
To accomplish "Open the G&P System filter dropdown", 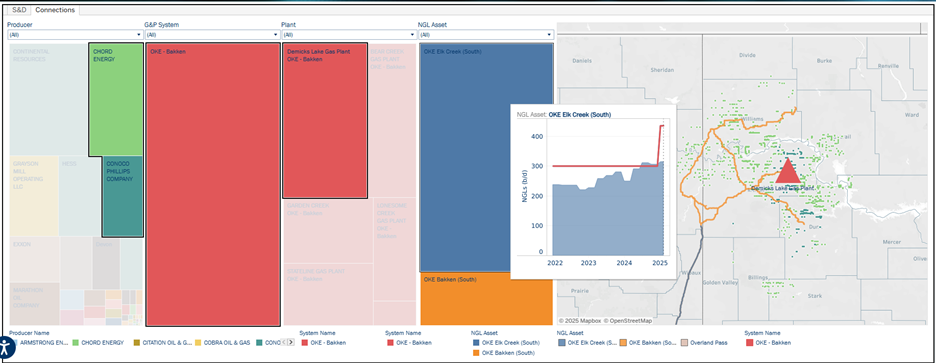I will [x=212, y=35].
